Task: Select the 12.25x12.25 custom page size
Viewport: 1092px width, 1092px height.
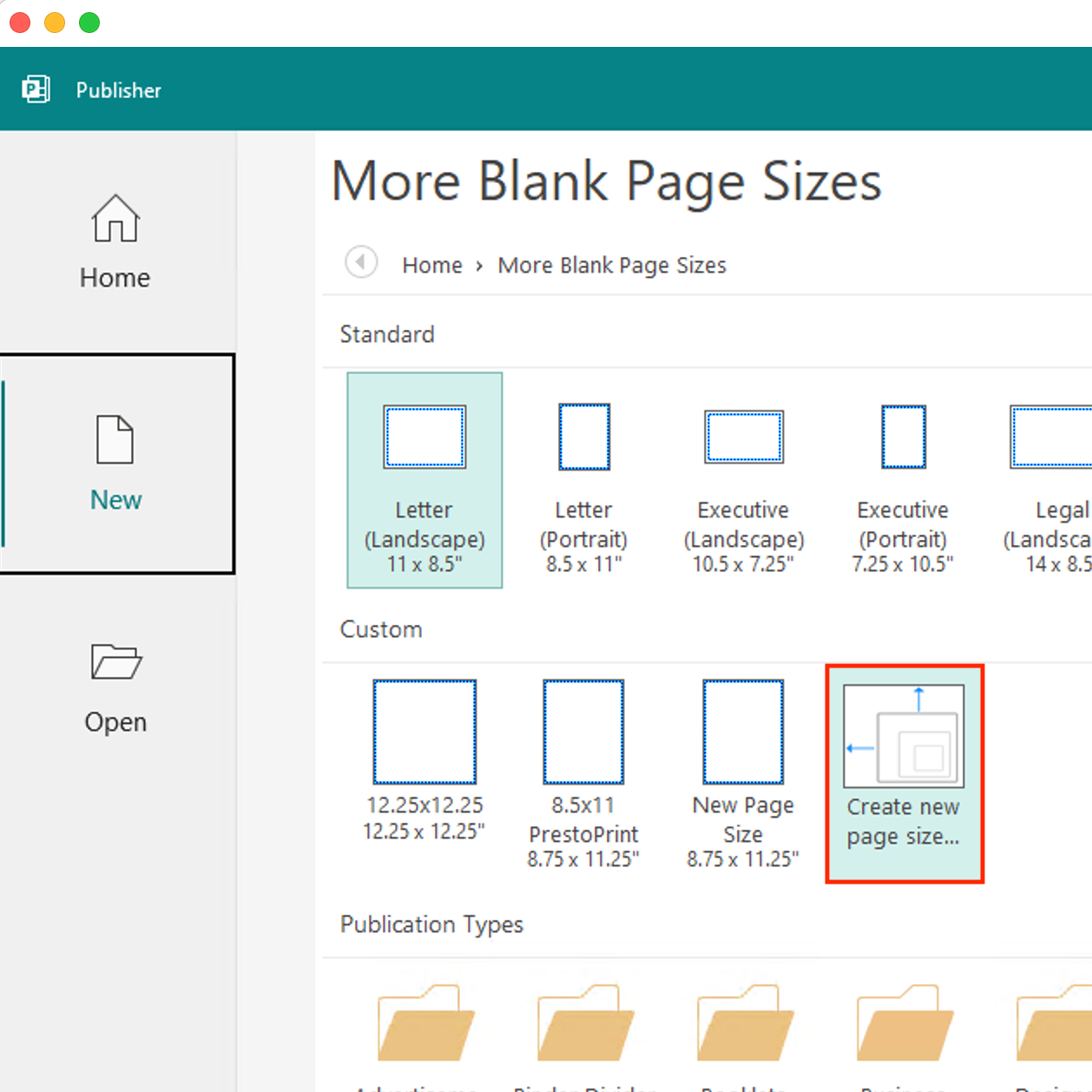Action: (424, 764)
